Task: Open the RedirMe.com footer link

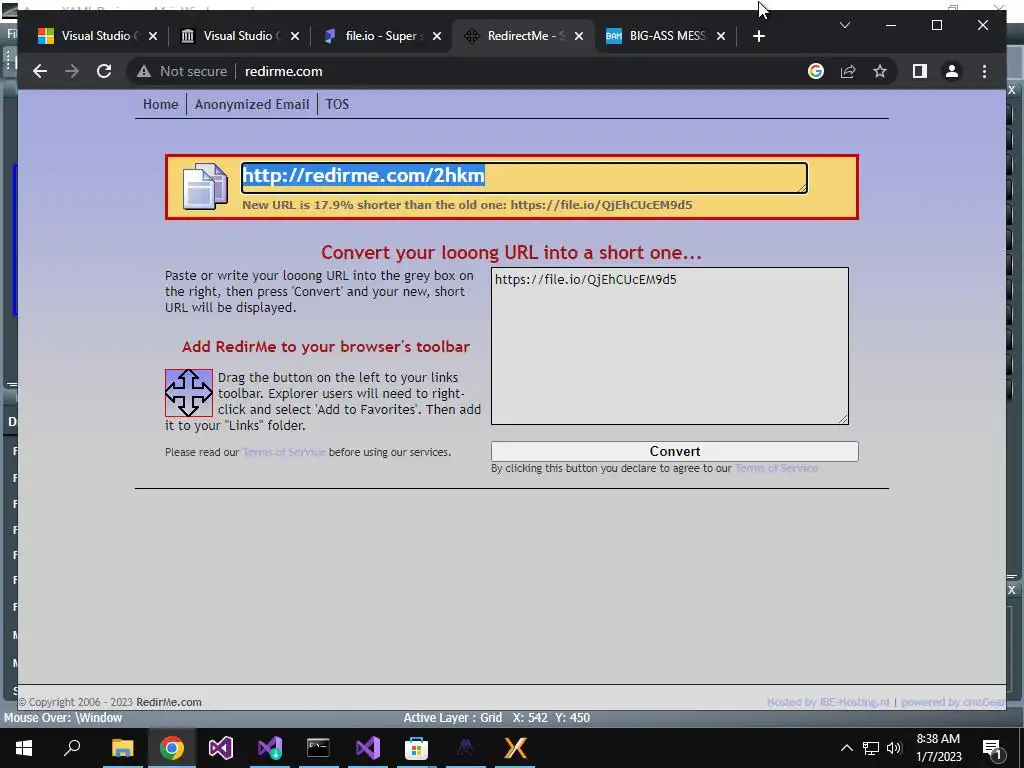Action: [x=168, y=702]
